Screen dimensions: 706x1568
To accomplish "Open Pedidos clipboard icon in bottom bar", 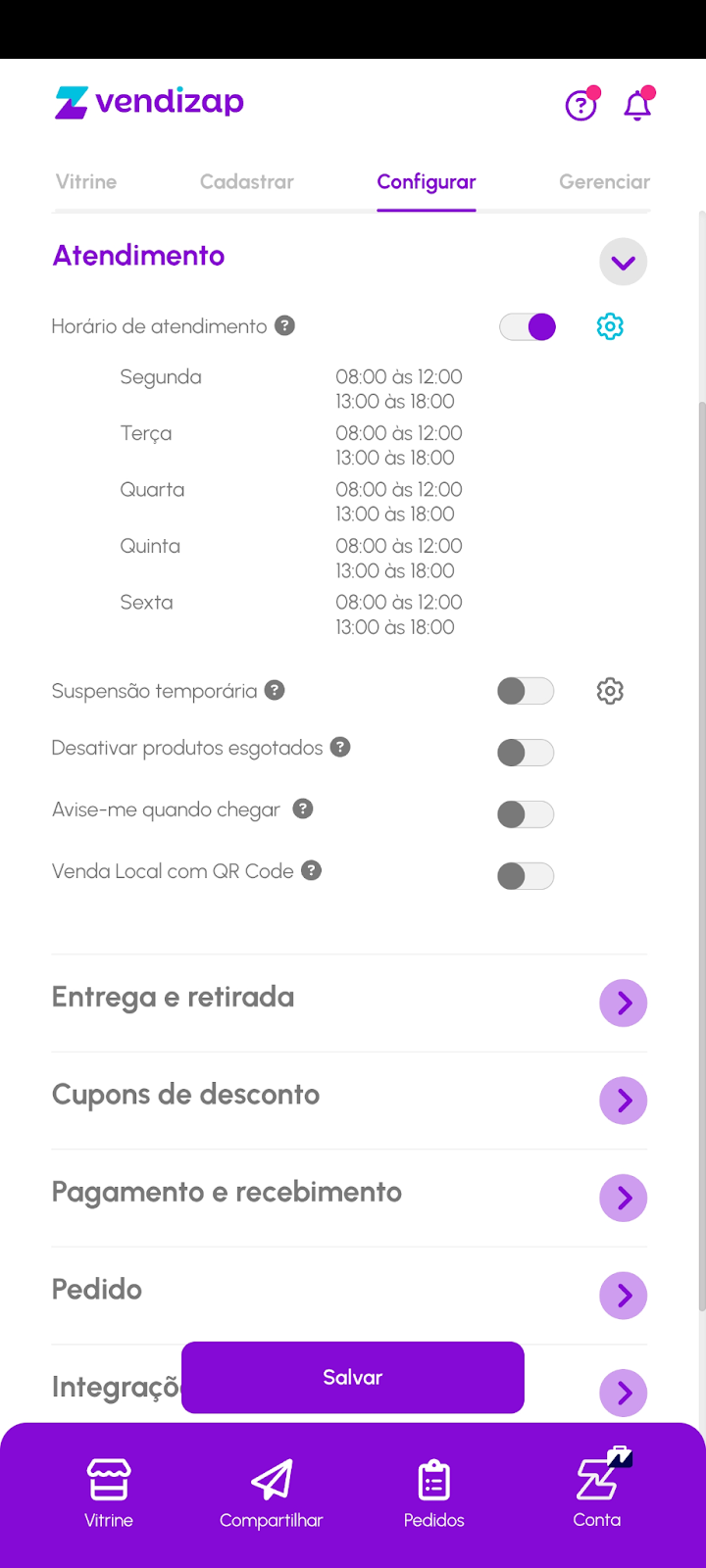I will pyautogui.click(x=433, y=1480).
